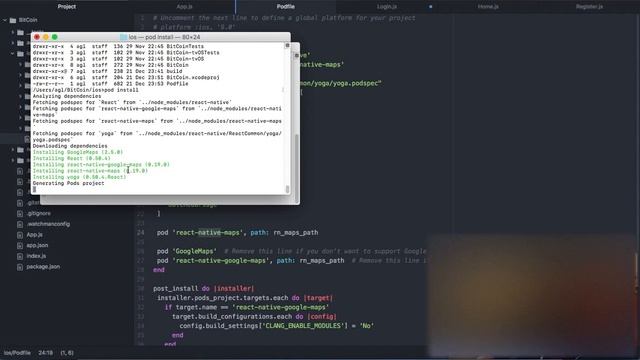Switch to the App.js editor tab
The width and height of the screenshot is (640, 360).
point(184,7)
